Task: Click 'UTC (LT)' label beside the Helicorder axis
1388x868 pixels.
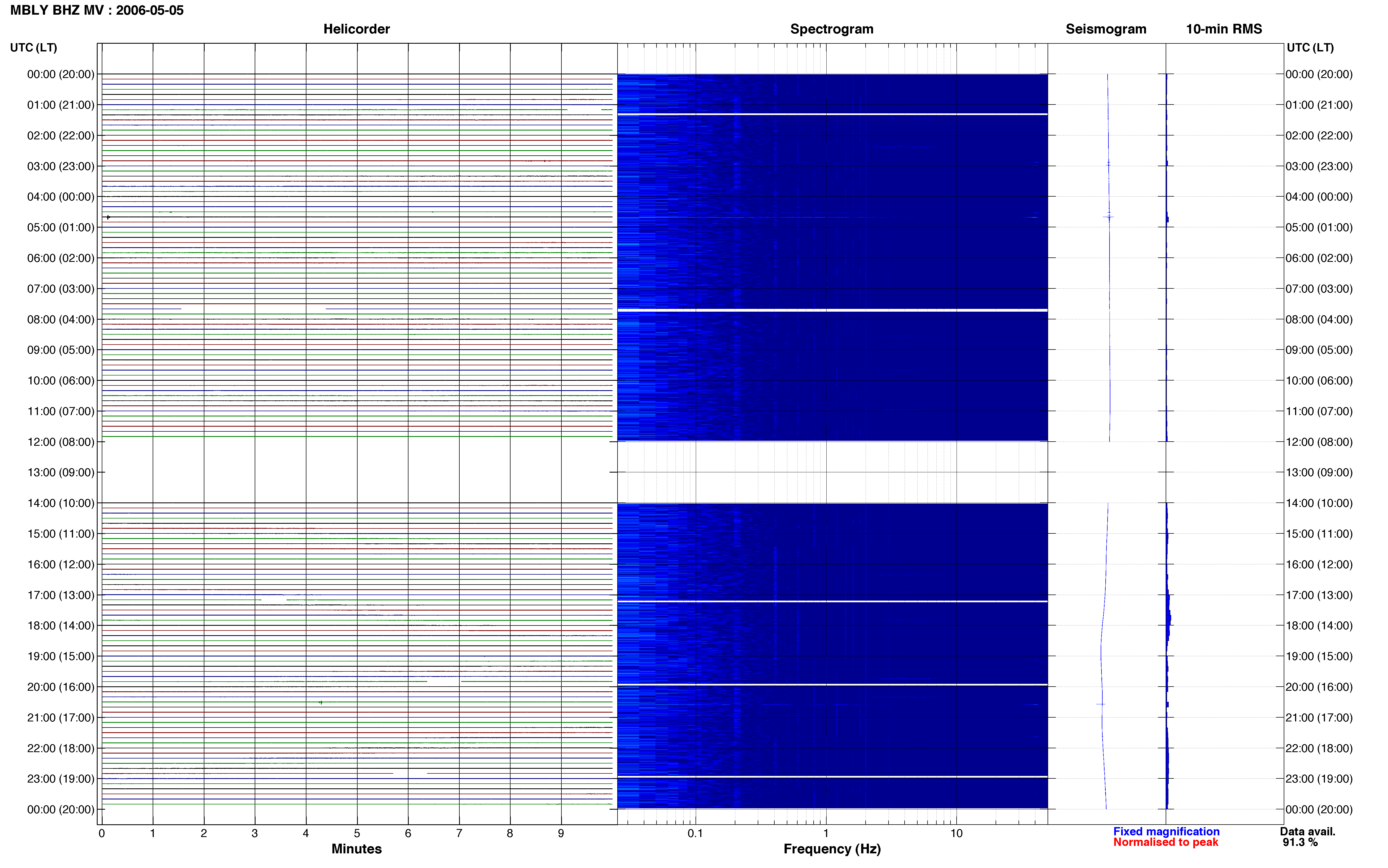Action: [33, 47]
